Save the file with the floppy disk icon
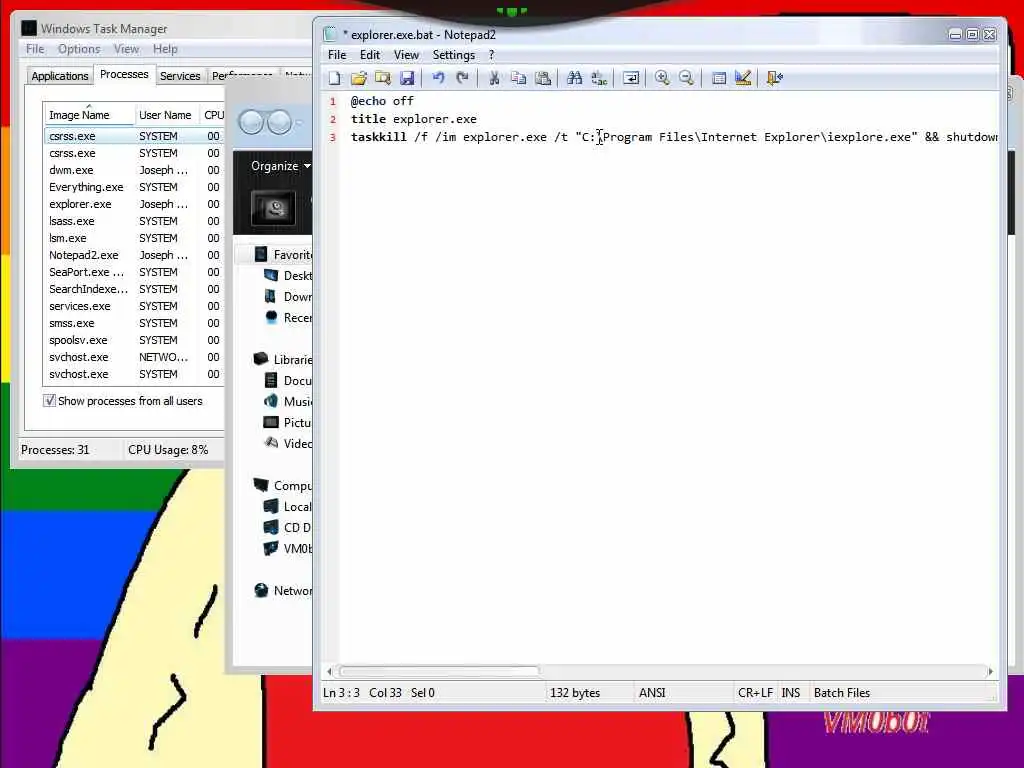 pyautogui.click(x=407, y=78)
